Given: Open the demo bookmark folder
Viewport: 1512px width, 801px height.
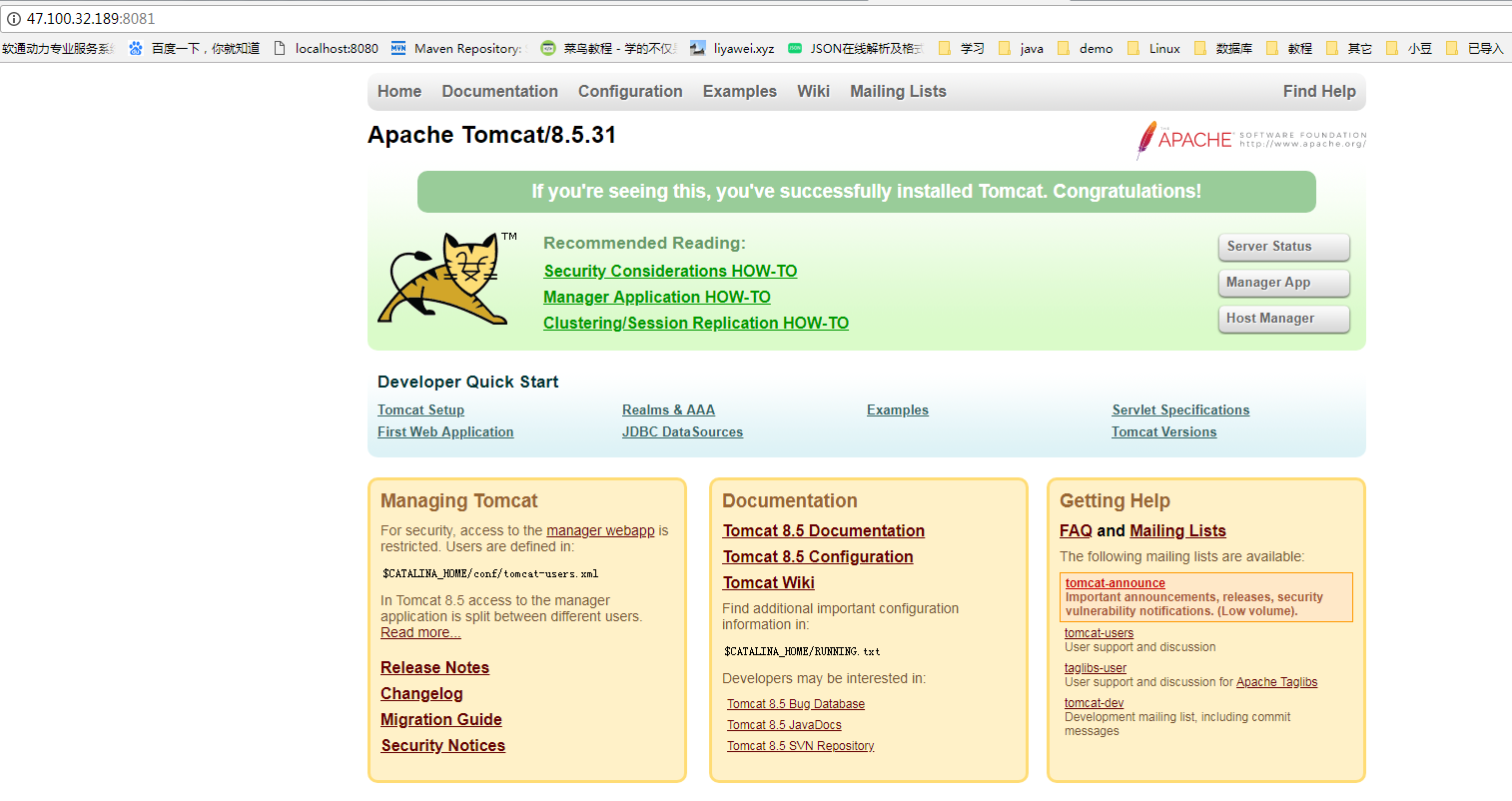Looking at the screenshot, I should pos(1085,48).
